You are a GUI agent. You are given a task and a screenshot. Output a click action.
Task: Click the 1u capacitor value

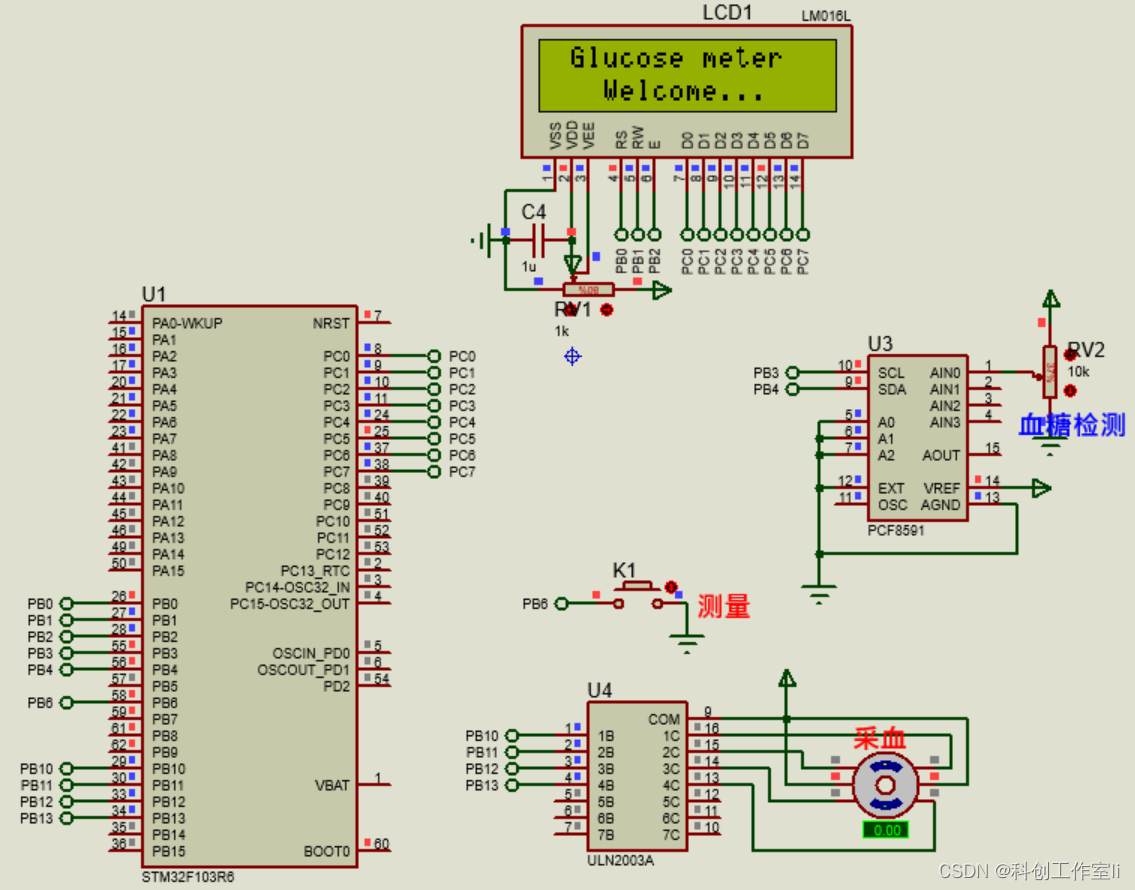pos(530,267)
